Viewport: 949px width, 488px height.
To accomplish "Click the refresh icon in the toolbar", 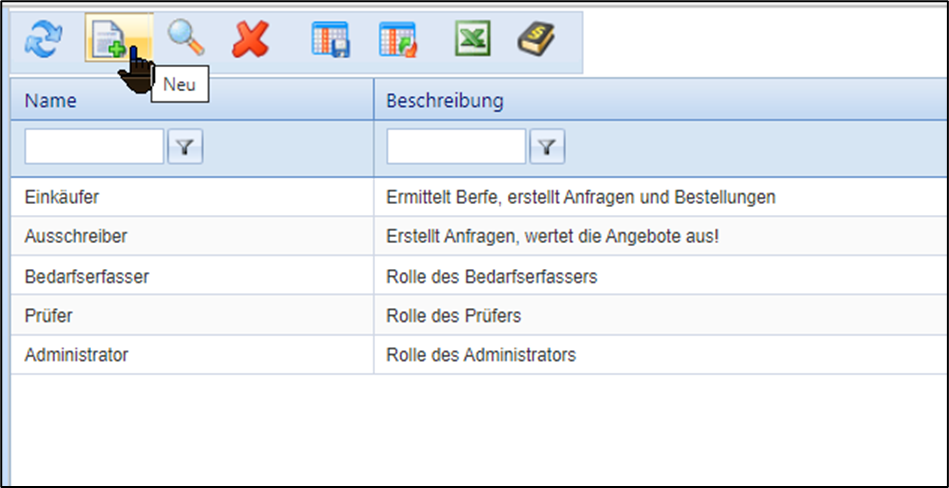I will 42,38.
